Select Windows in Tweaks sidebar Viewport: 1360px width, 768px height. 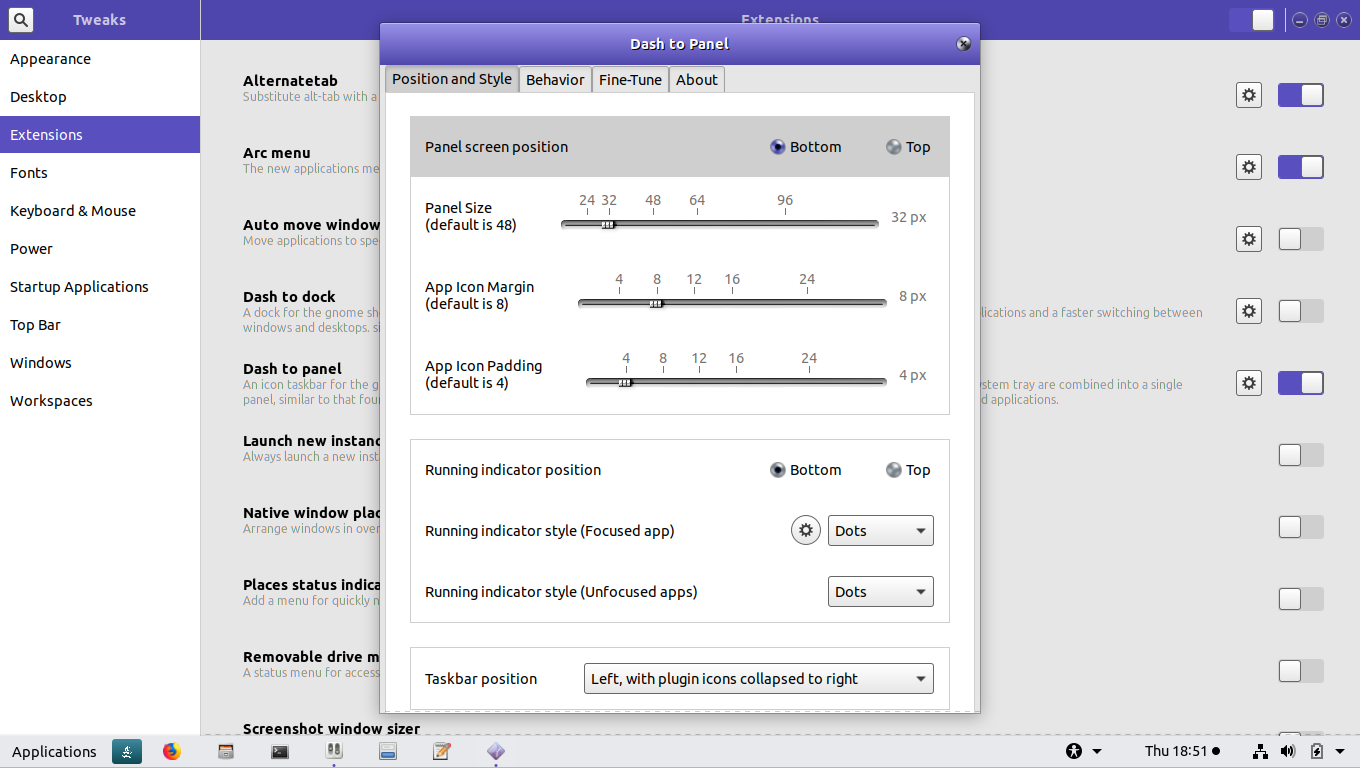(100, 363)
